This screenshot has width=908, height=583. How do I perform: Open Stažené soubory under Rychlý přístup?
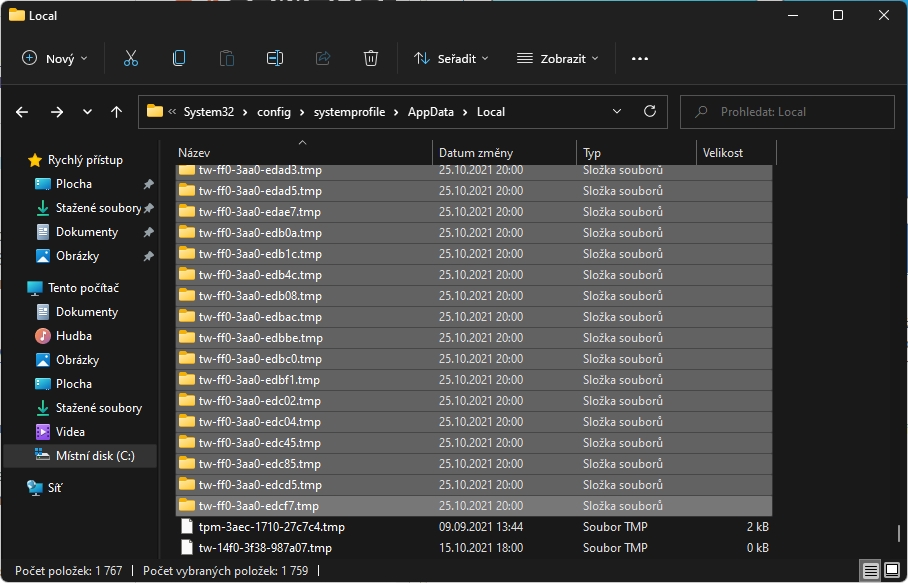click(x=98, y=208)
